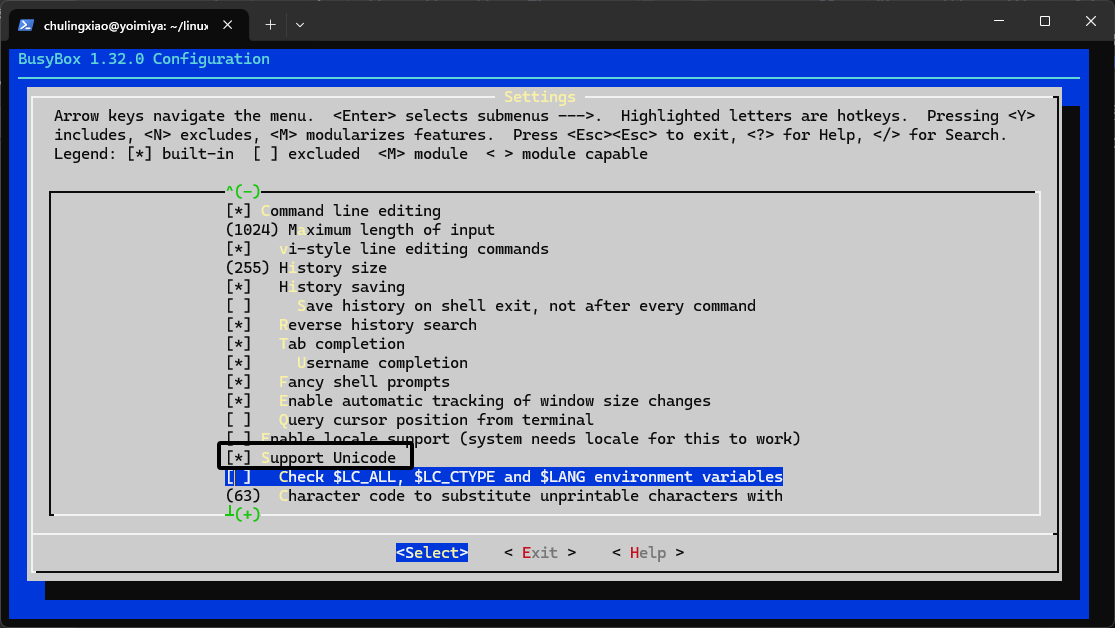Image resolution: width=1115 pixels, height=628 pixels.
Task: Maximize the terminal window
Action: [x=1045, y=21]
